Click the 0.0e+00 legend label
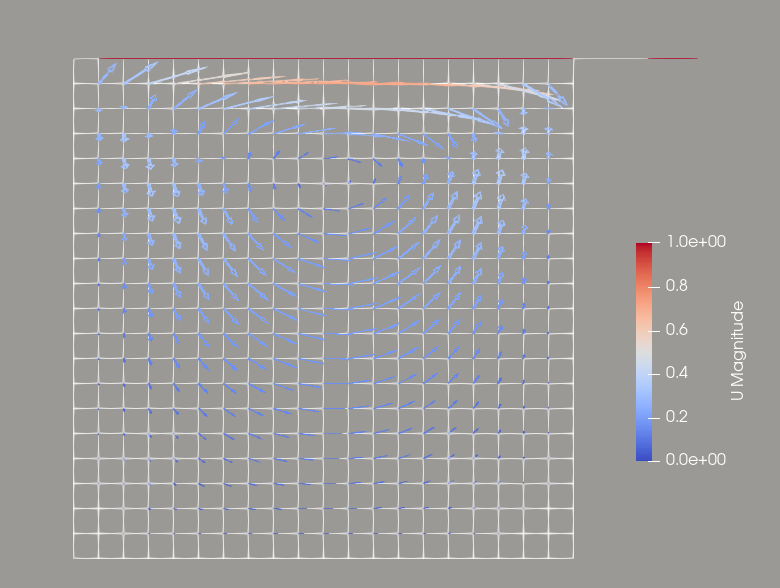780x588 pixels. coord(696,459)
